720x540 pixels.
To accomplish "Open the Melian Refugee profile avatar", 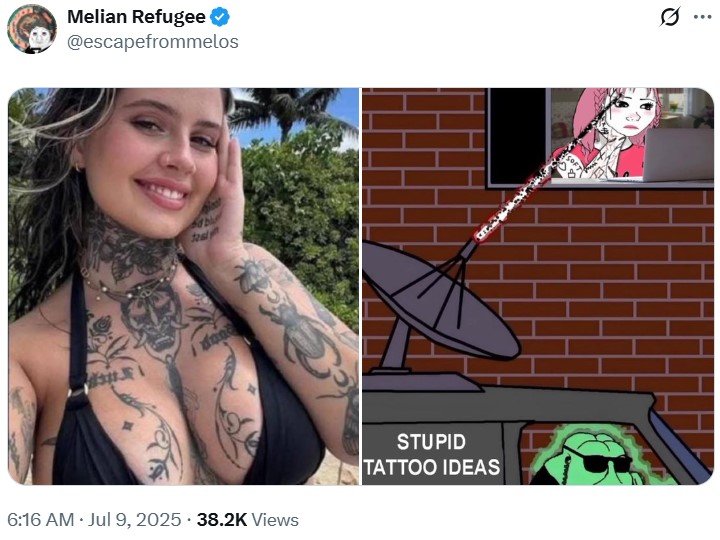I will click(x=32, y=29).
